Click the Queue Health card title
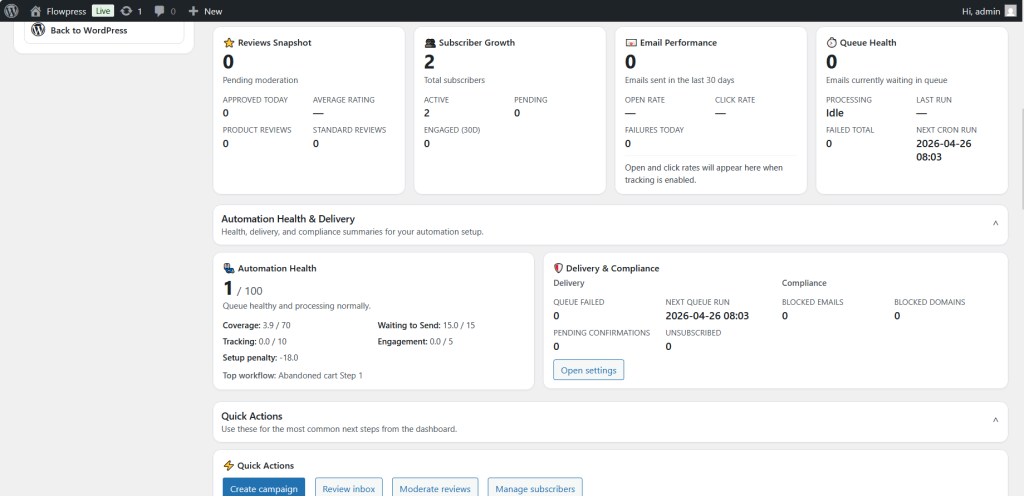This screenshot has height=496, width=1024. (868, 42)
